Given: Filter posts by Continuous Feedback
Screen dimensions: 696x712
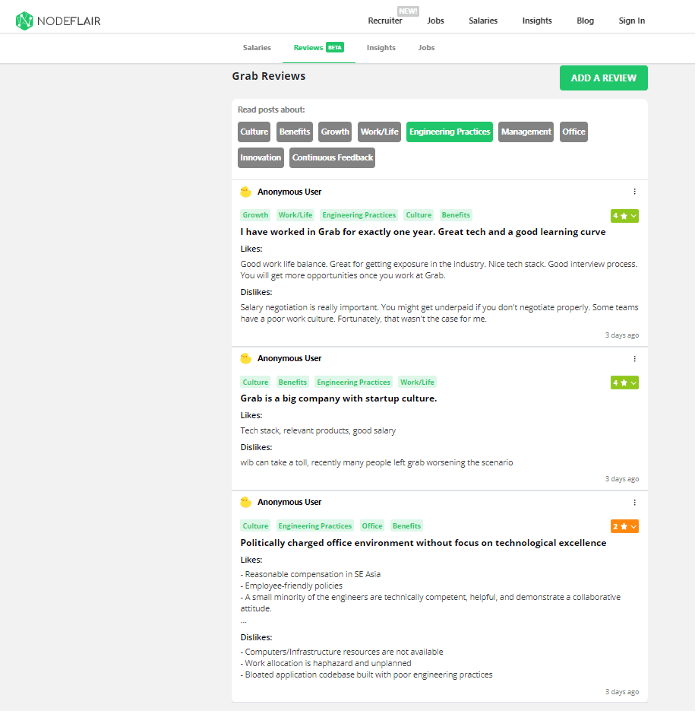Looking at the screenshot, I should pyautogui.click(x=332, y=158).
